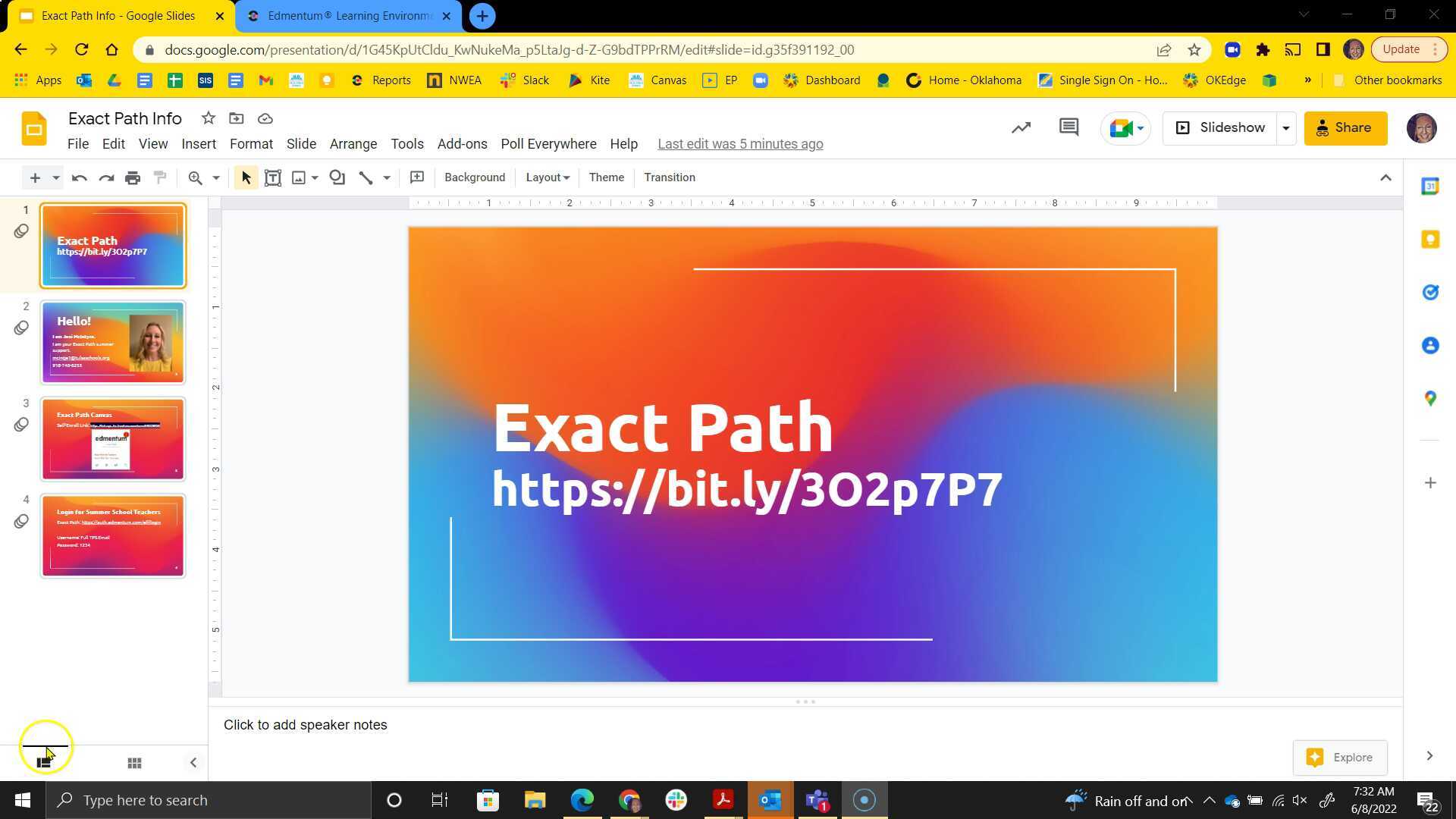Switch to the Edmentum Learning Environment tab
The image size is (1456, 819).
coord(349,15)
